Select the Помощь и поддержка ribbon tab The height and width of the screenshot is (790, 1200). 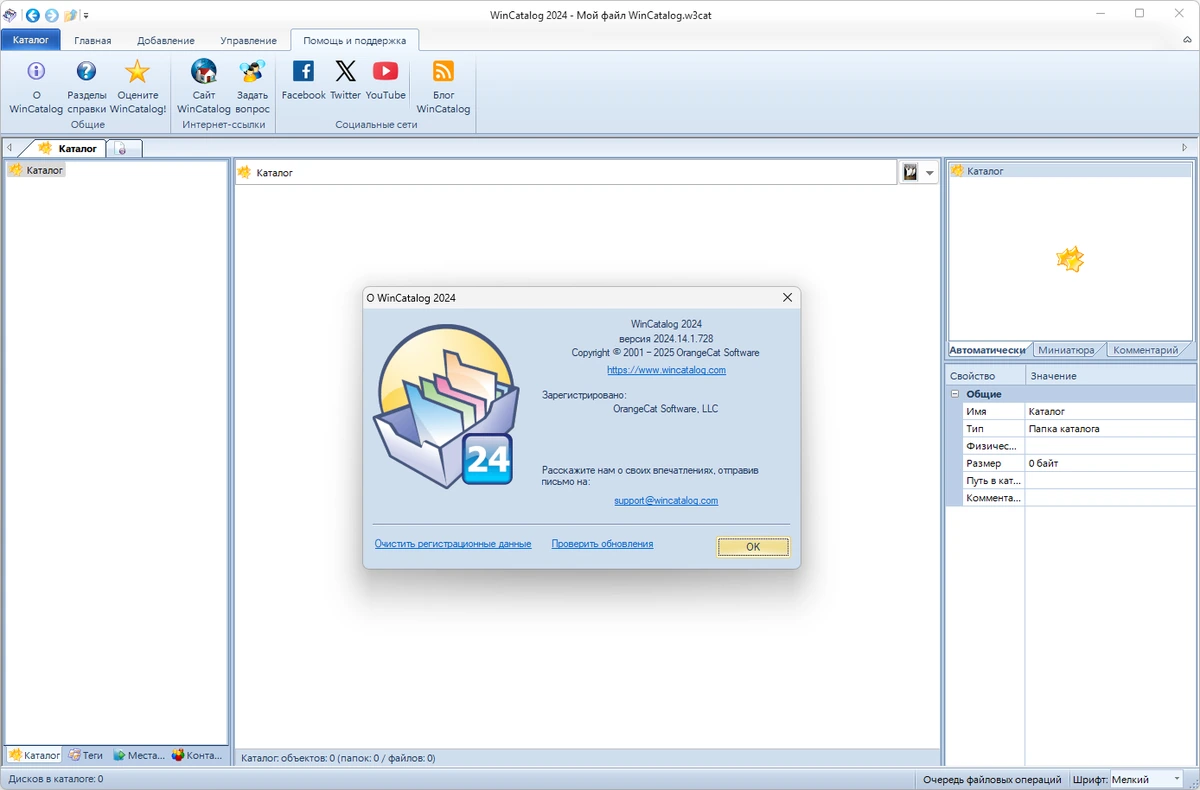355,41
